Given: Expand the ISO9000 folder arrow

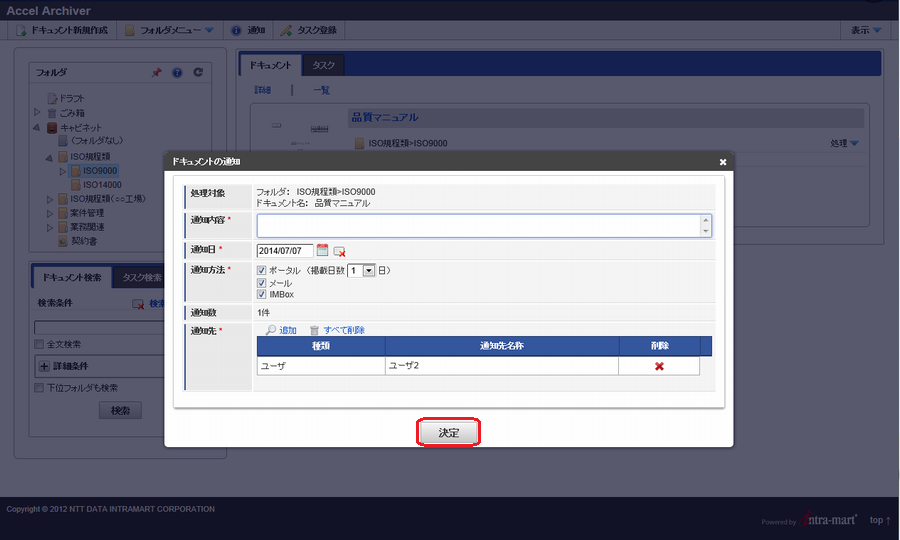Looking at the screenshot, I should click(63, 171).
